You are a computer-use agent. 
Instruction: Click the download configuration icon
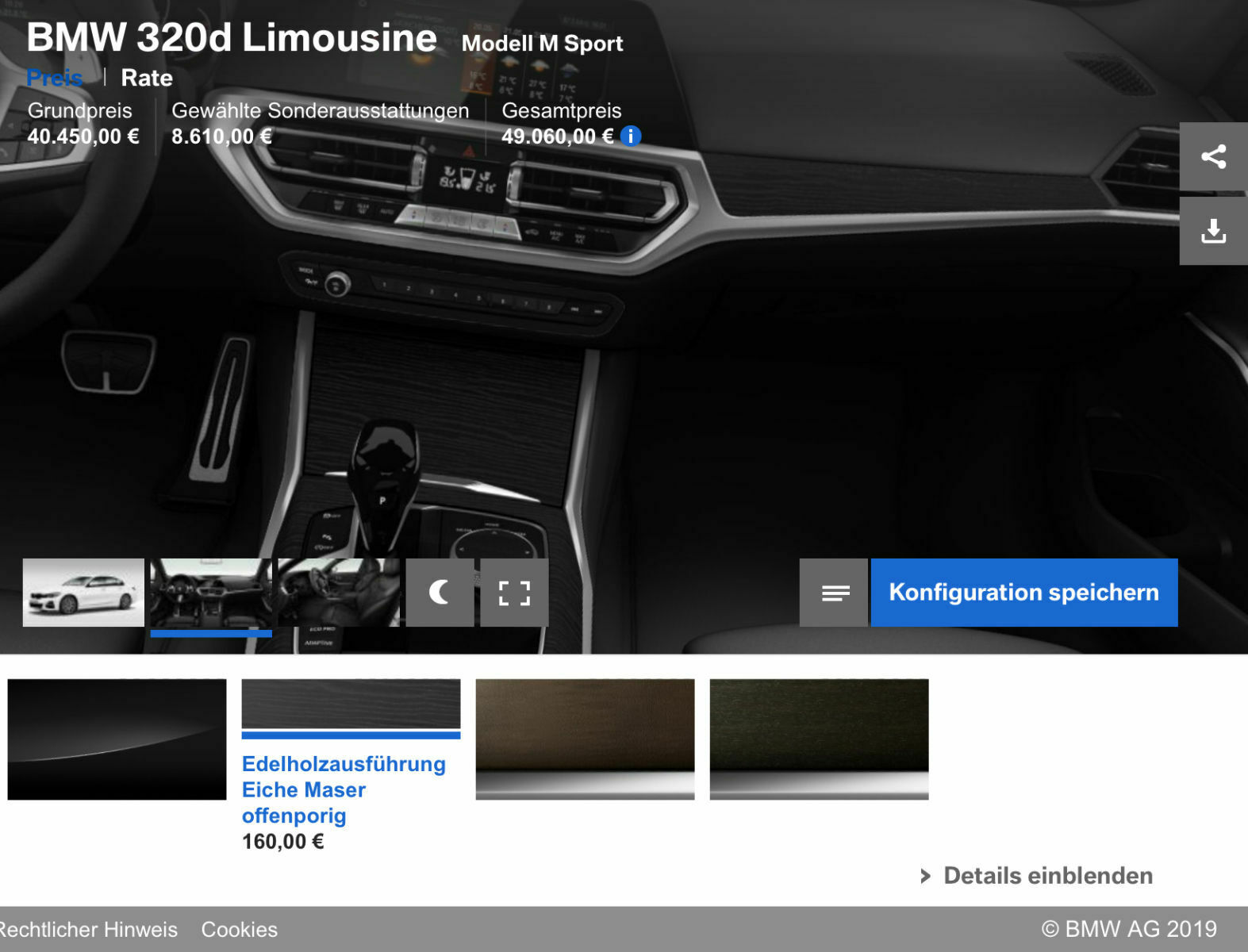coord(1213,231)
